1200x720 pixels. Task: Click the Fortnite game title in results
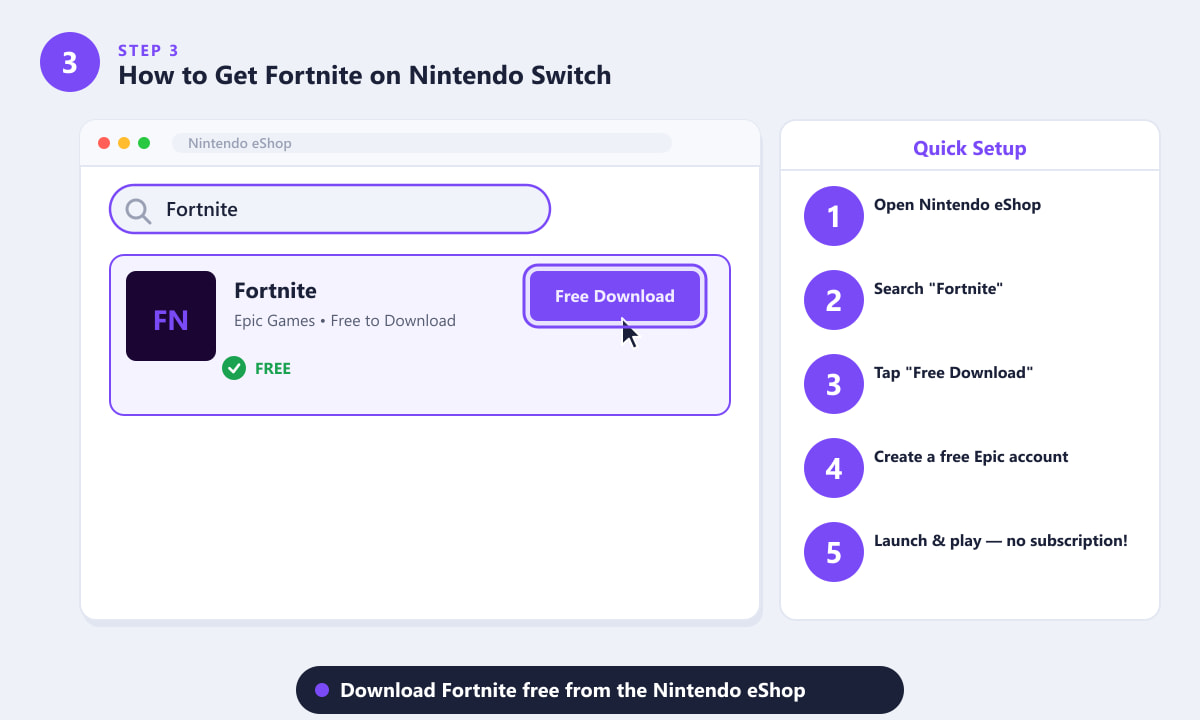coord(275,291)
